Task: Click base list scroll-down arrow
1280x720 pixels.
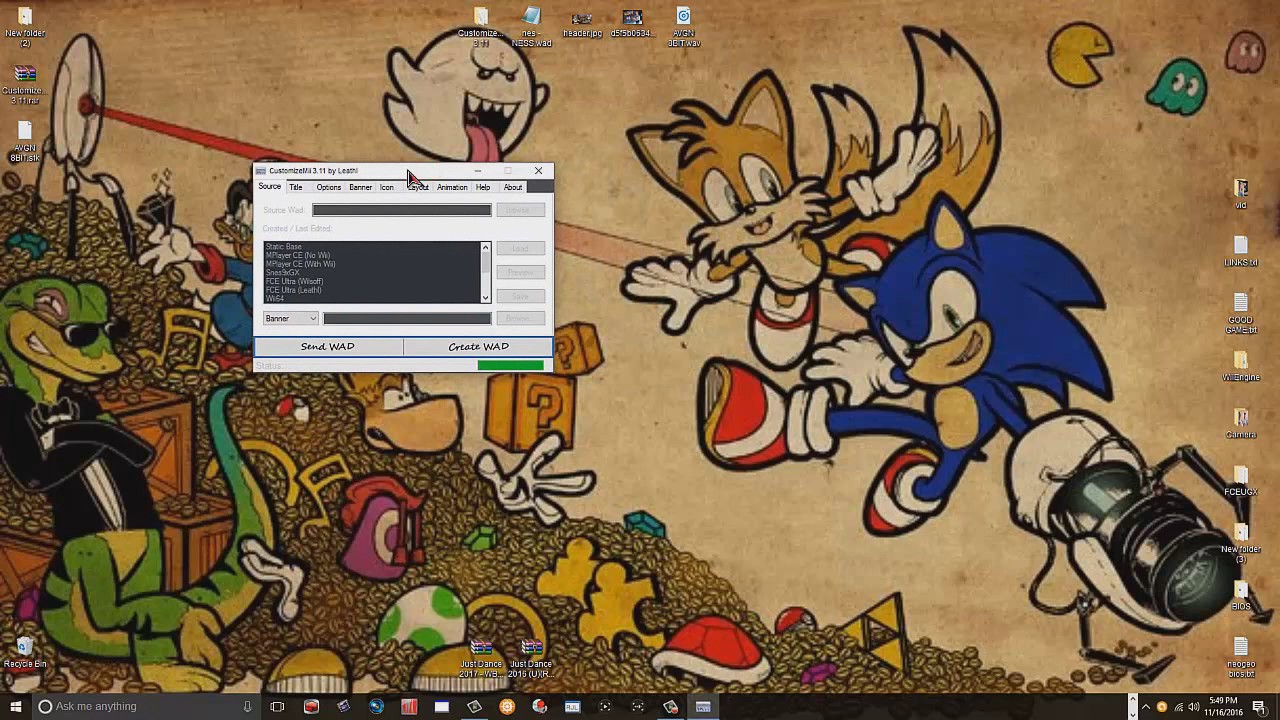Action: point(485,297)
